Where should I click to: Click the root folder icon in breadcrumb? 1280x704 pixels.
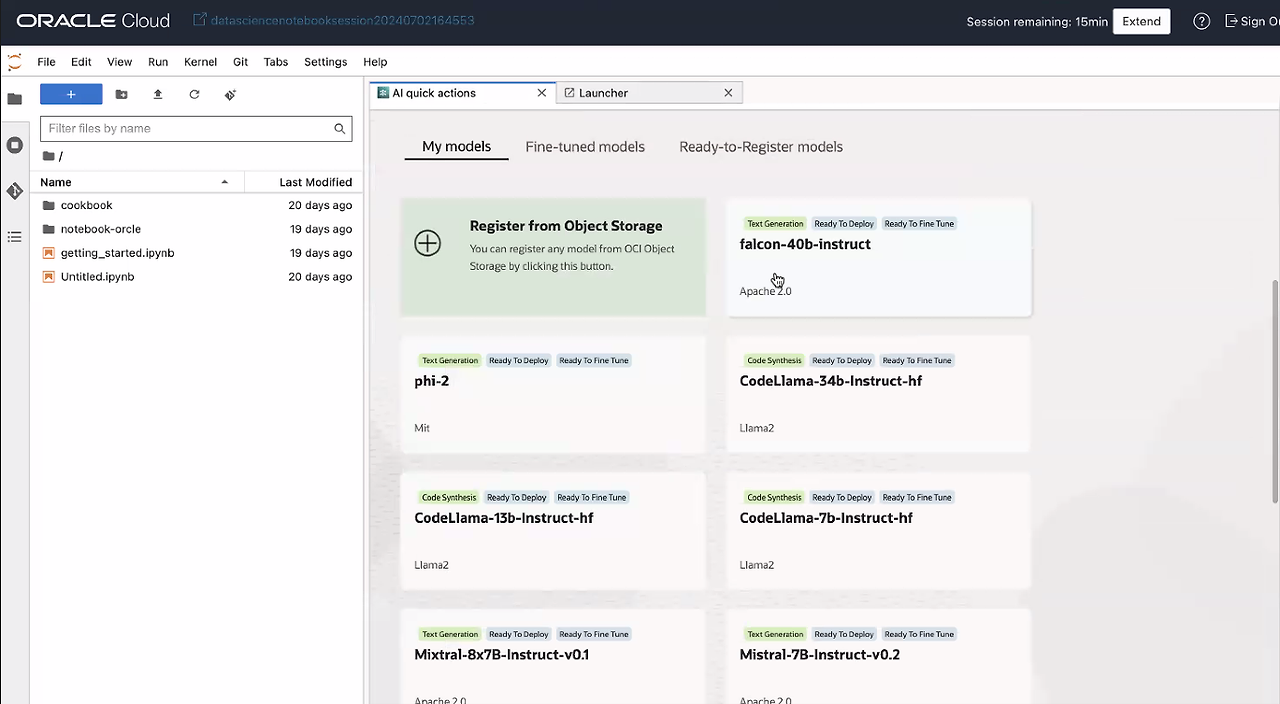tap(48, 156)
